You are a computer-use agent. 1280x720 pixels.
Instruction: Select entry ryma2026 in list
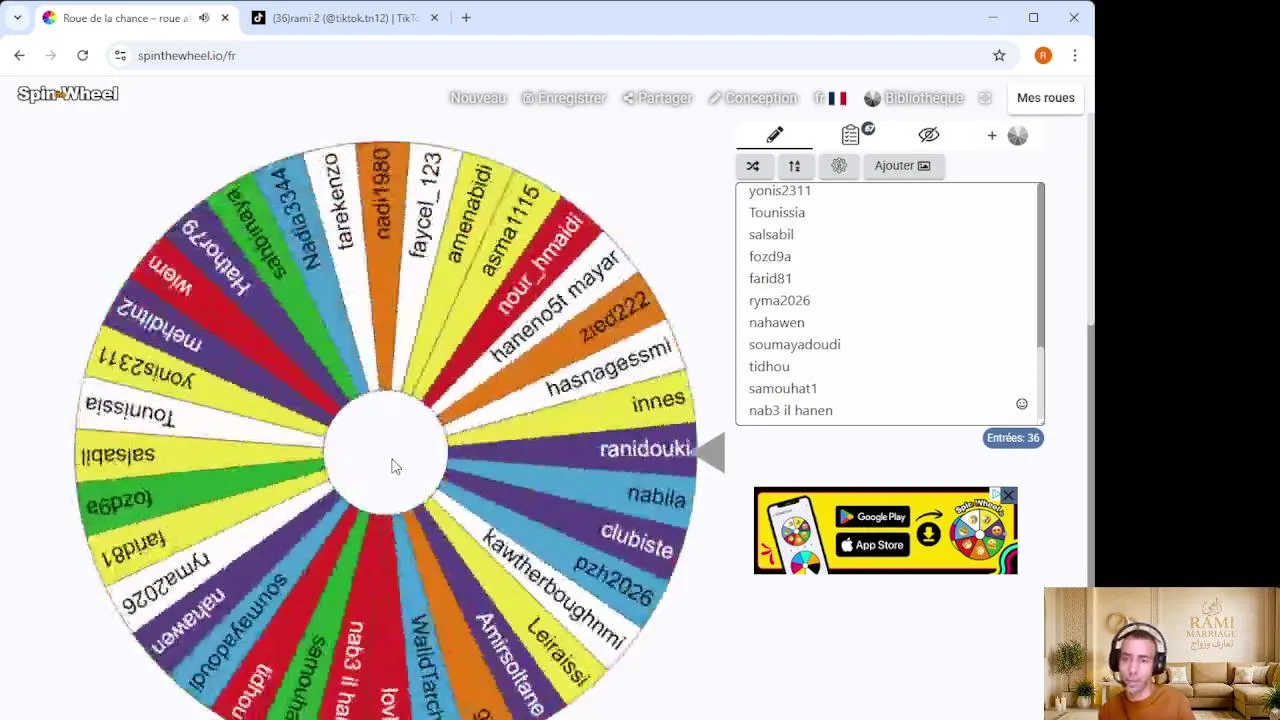(x=779, y=300)
